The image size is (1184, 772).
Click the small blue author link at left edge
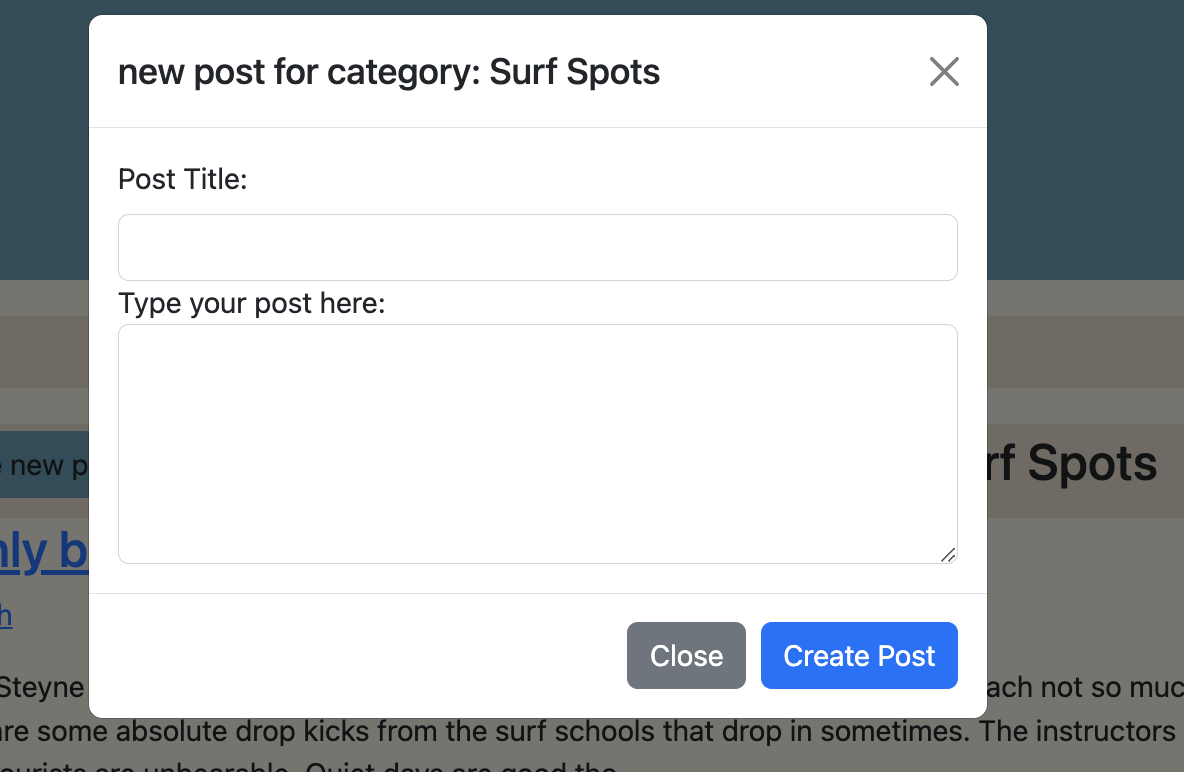(x=6, y=614)
